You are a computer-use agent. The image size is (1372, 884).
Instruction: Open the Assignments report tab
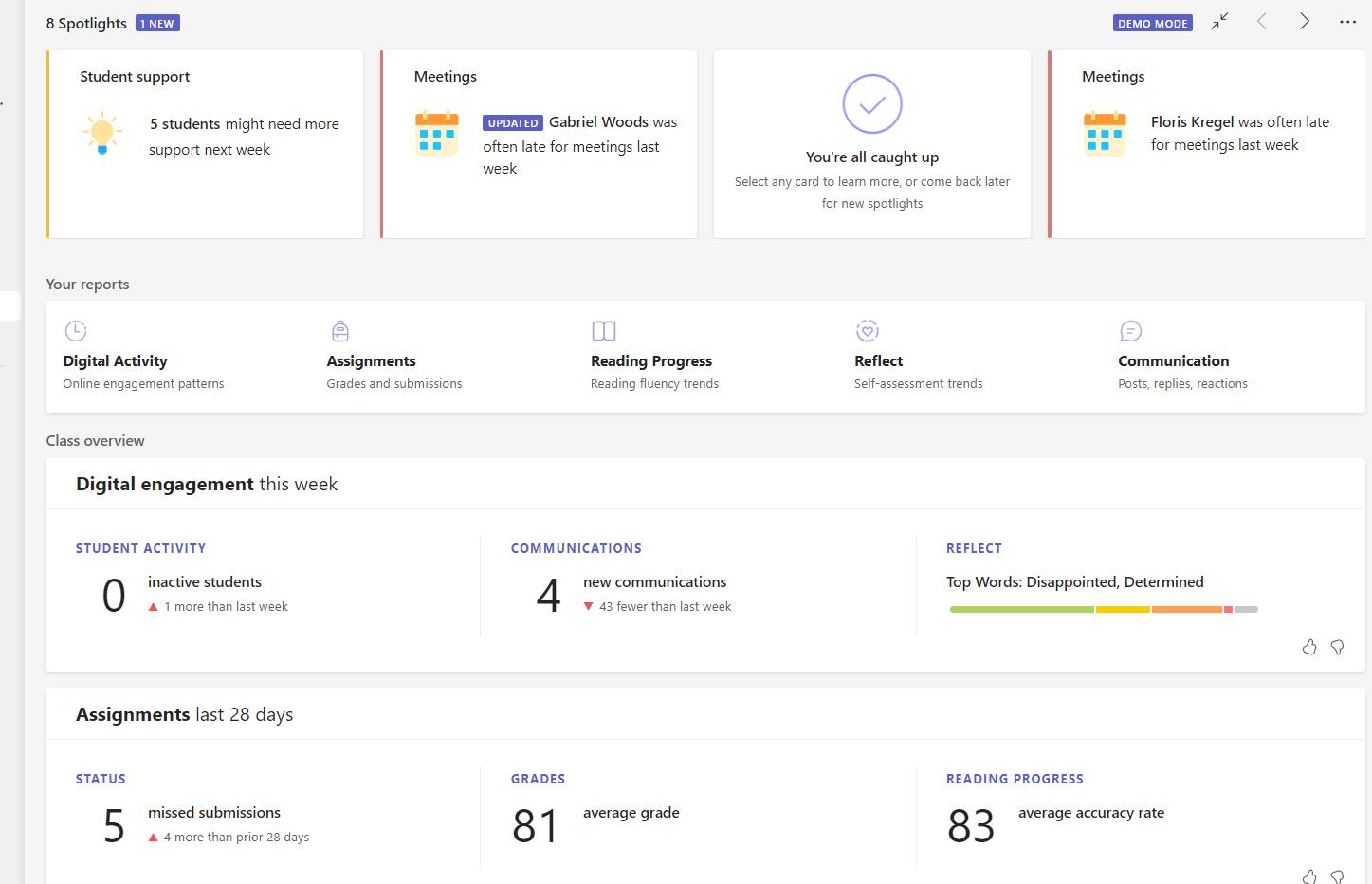point(372,361)
